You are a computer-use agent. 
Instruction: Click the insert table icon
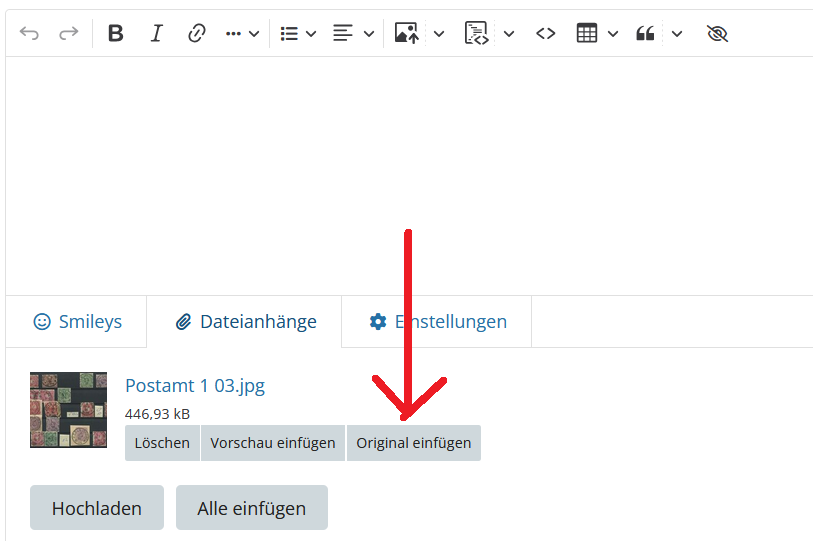587,34
